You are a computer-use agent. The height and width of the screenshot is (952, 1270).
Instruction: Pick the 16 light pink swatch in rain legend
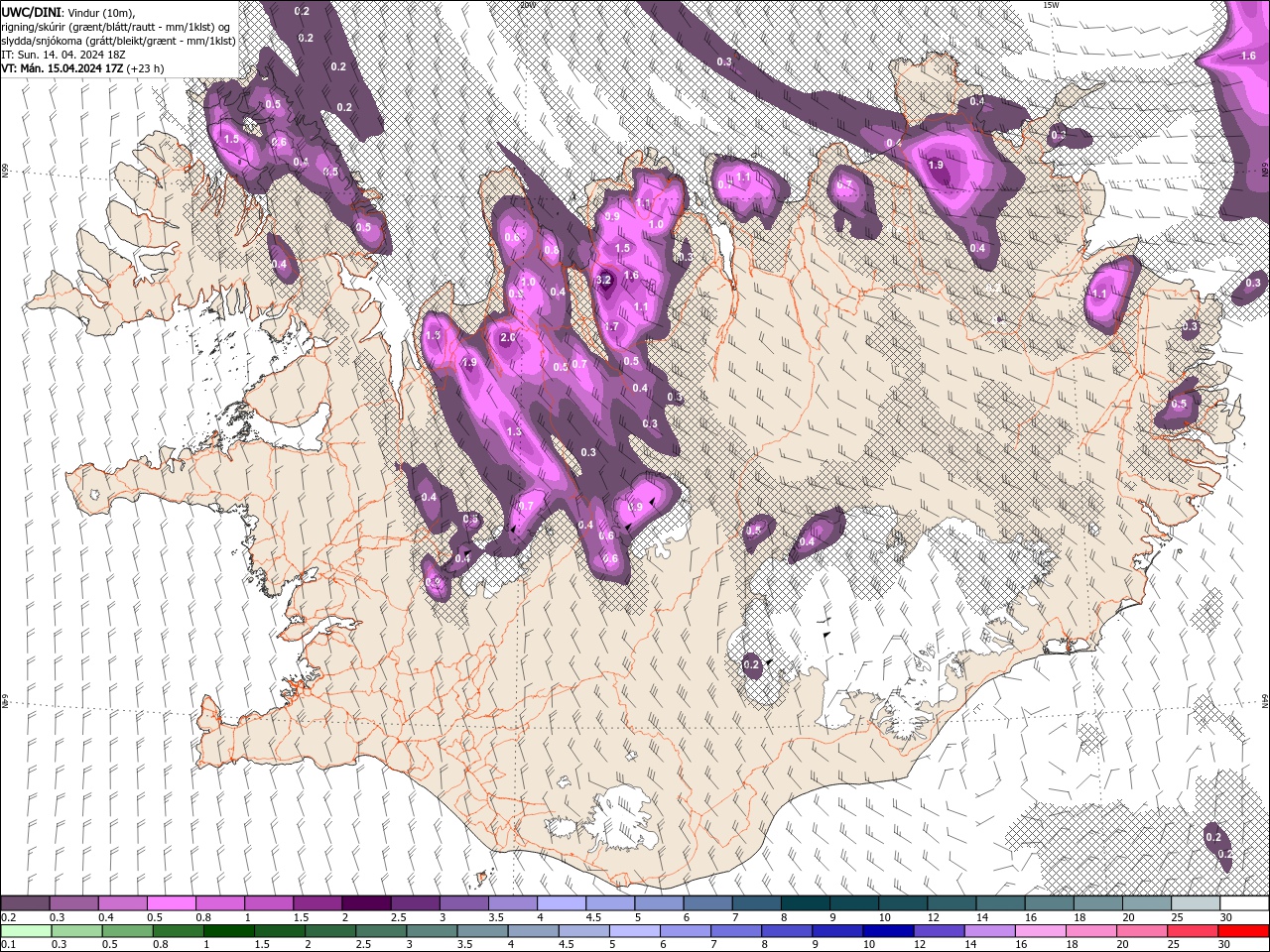click(x=1042, y=930)
